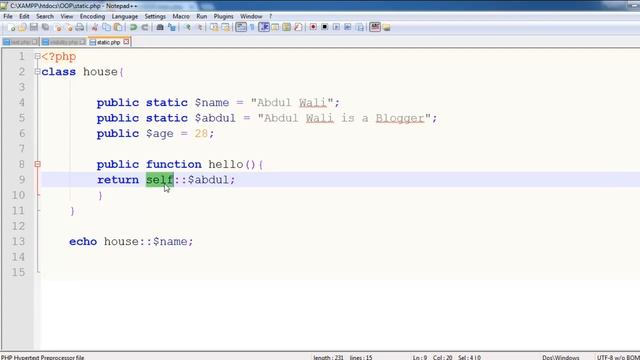This screenshot has width=640, height=360.
Task: Collapse class house fold marker on line 2
Action: (x=37, y=72)
